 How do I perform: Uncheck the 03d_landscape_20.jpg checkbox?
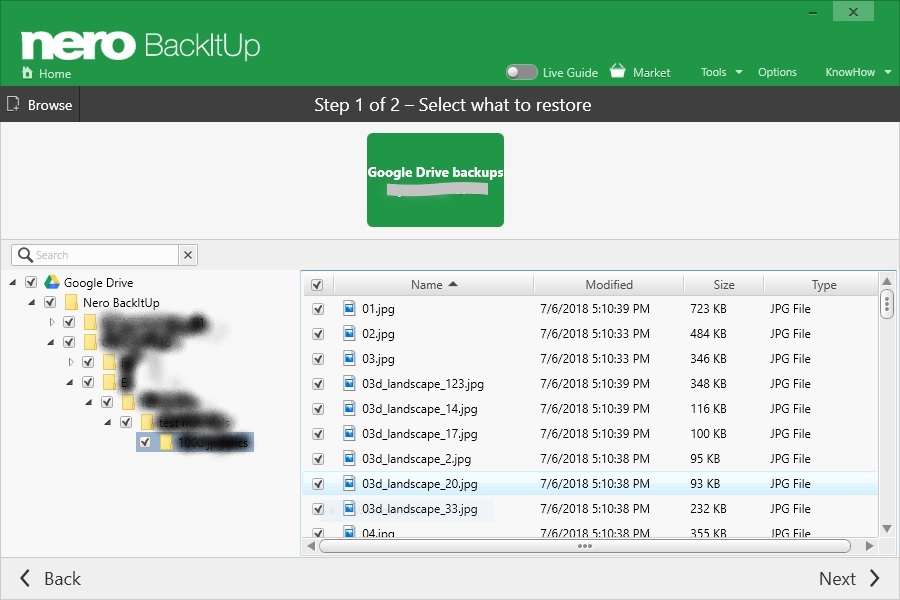coord(318,484)
